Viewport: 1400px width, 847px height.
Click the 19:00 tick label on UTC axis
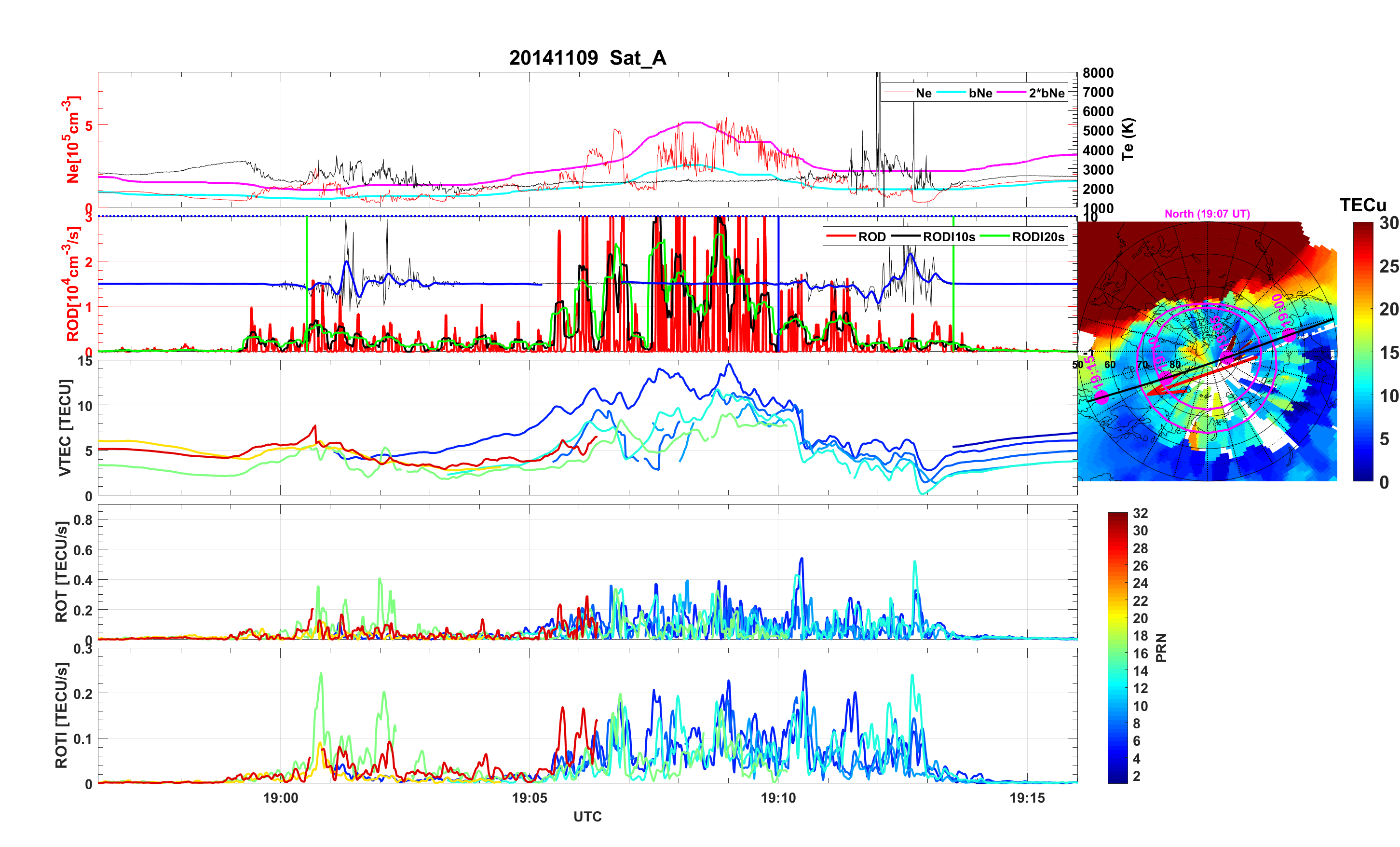280,798
